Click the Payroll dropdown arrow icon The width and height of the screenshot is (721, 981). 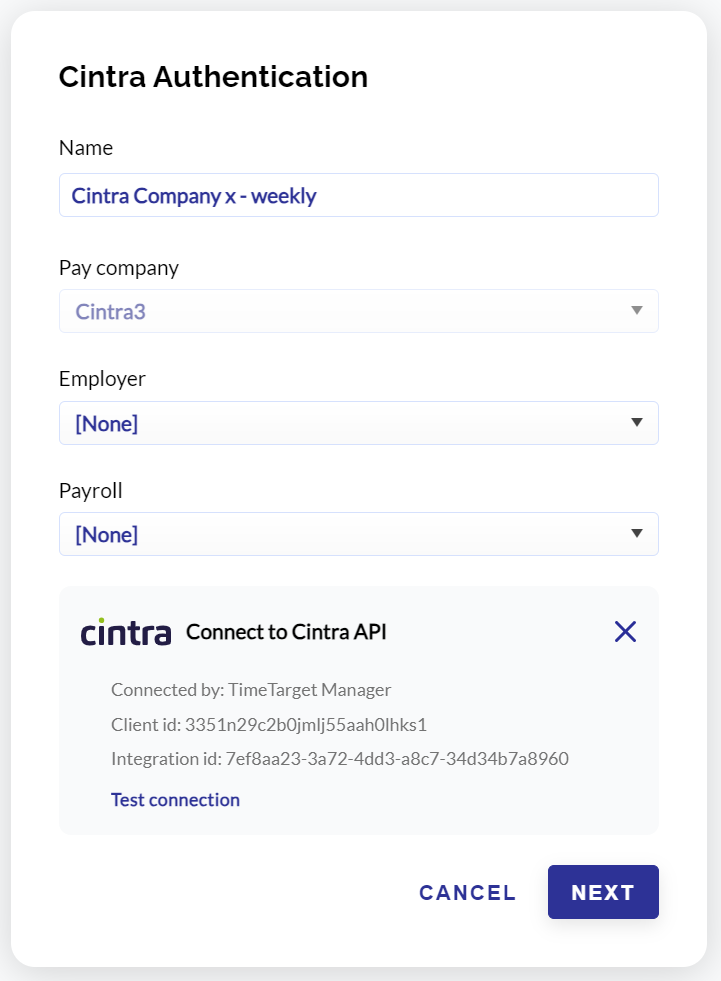(637, 534)
